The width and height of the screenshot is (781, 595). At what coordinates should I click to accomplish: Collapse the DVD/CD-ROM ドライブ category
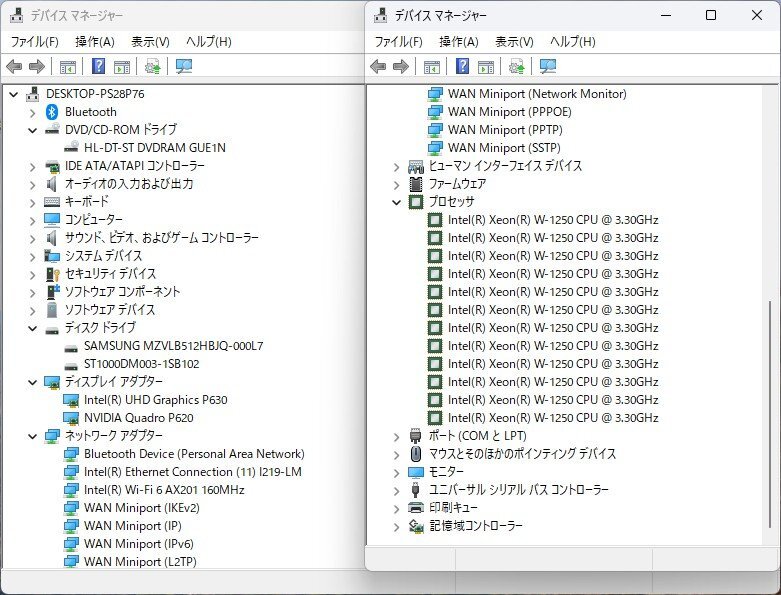[x=32, y=130]
